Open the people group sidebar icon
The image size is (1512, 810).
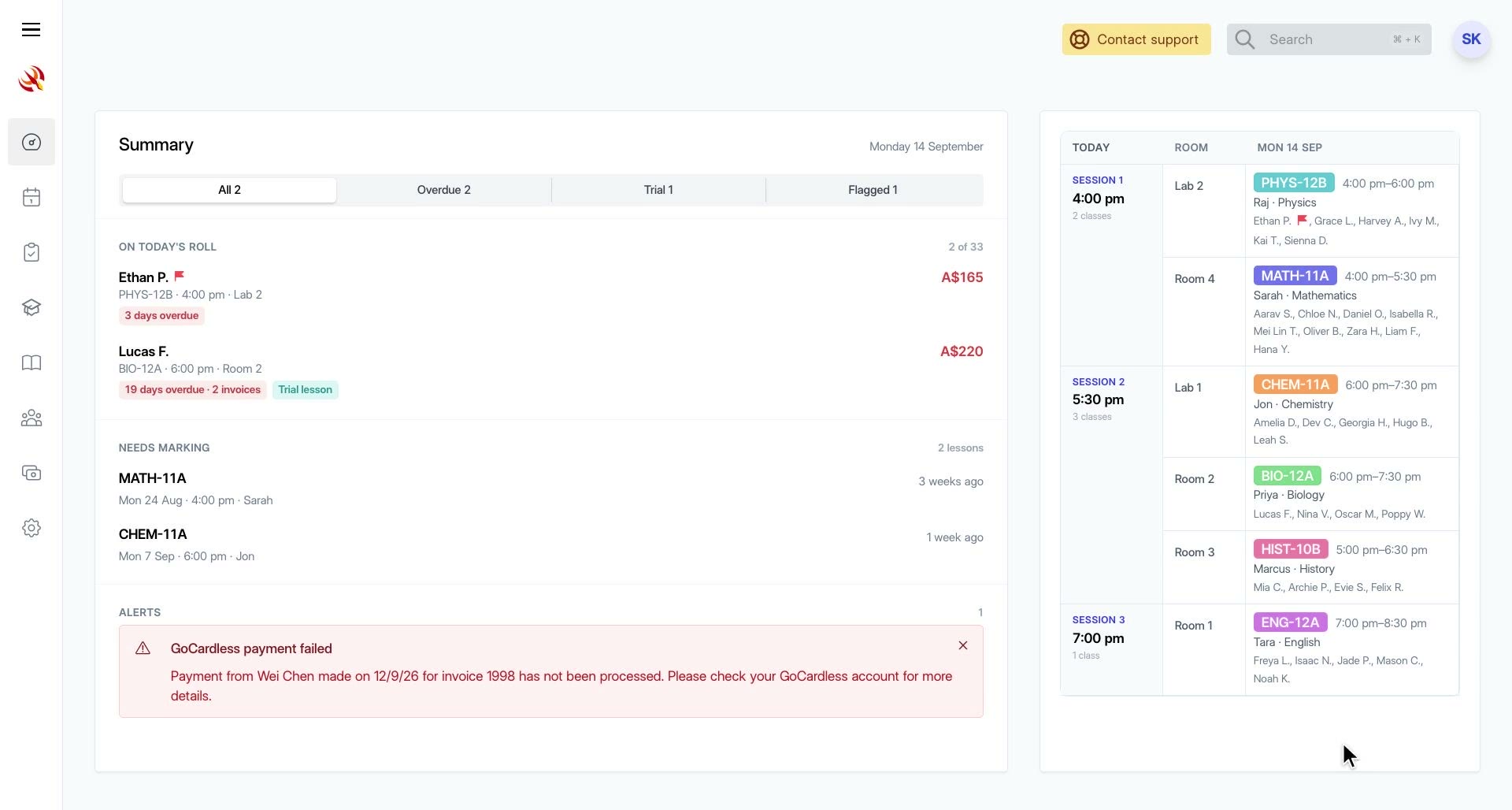(31, 418)
